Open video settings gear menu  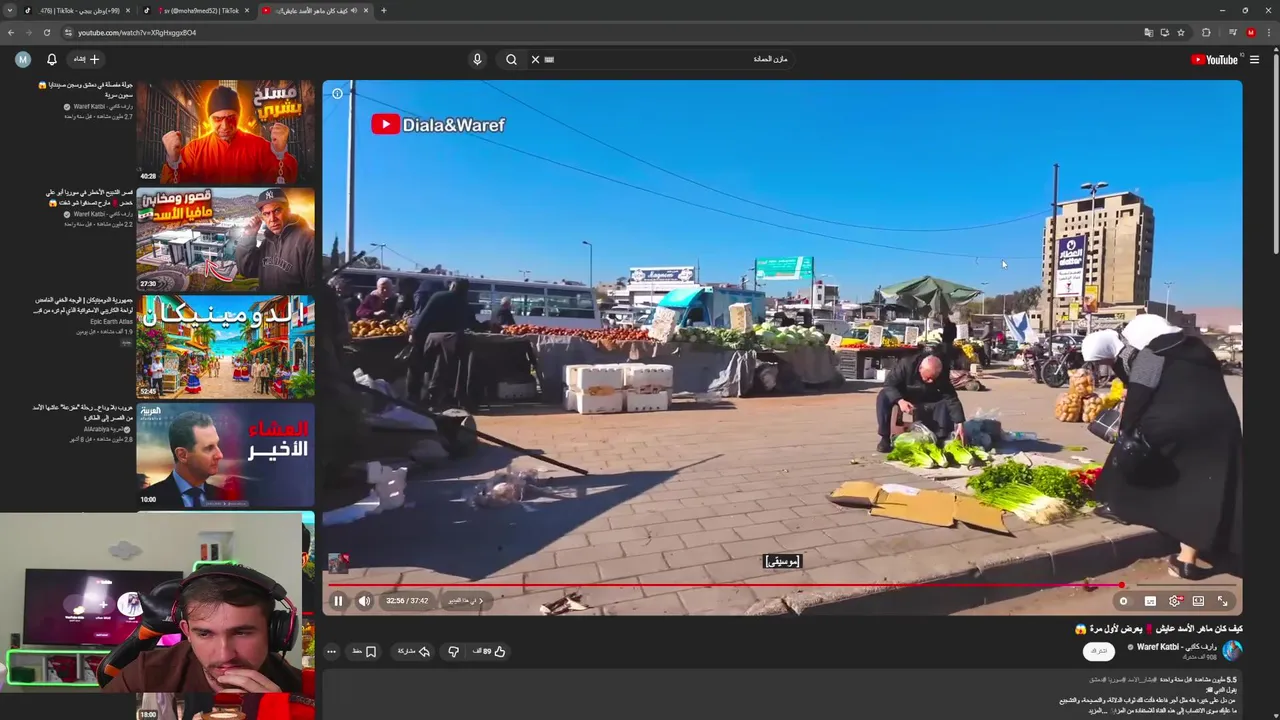[x=1175, y=601]
